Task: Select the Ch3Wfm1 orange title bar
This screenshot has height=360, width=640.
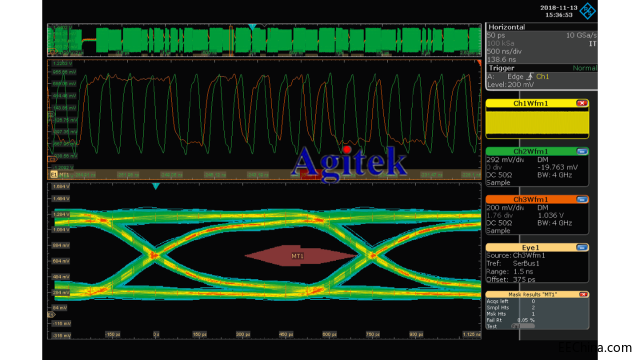Action: (531, 200)
